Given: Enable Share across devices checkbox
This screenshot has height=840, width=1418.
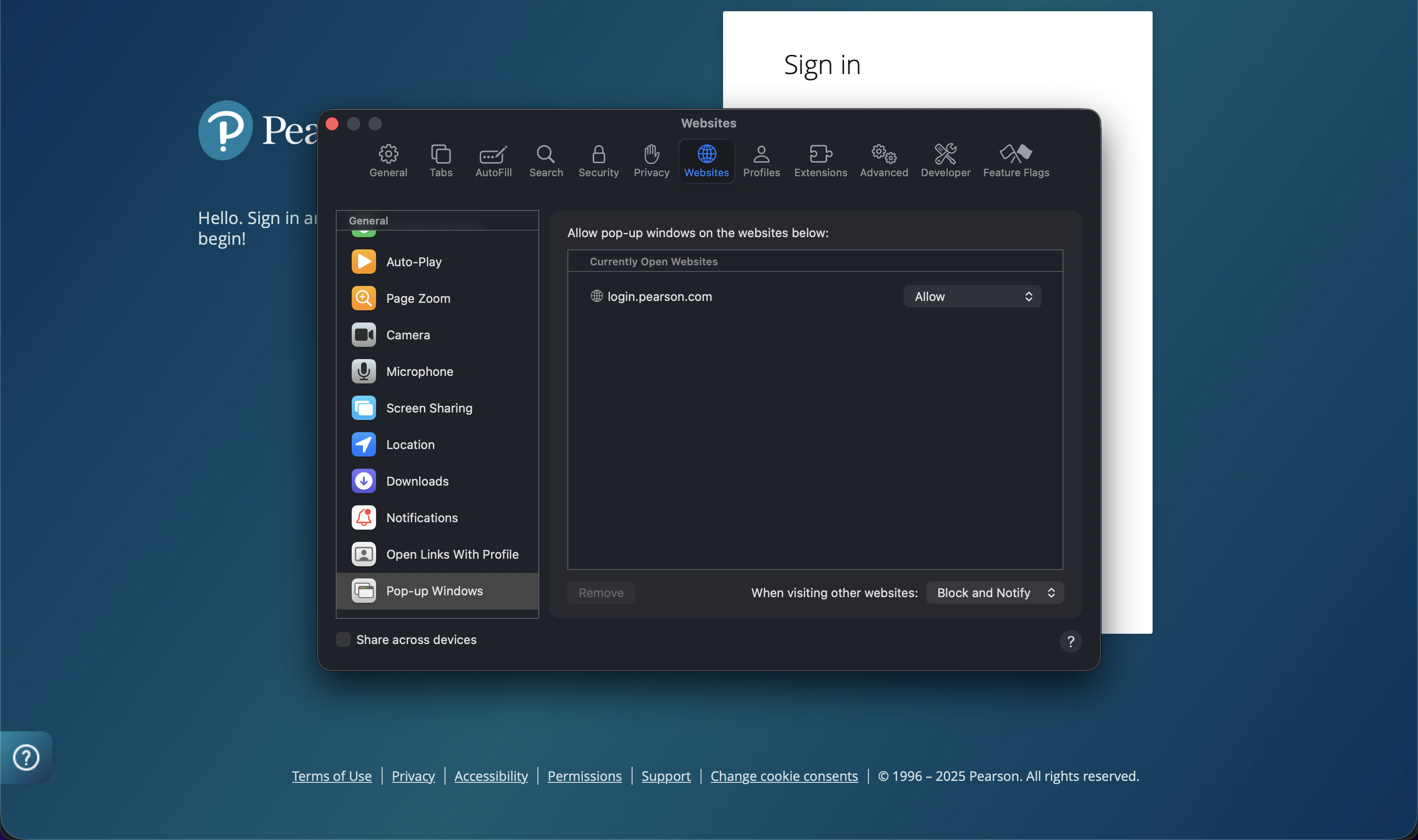Looking at the screenshot, I should [343, 640].
